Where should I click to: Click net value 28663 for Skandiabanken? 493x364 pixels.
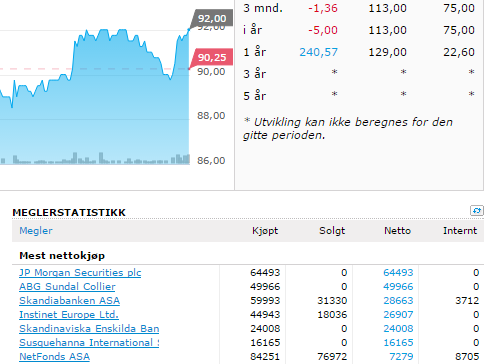[x=398, y=301]
